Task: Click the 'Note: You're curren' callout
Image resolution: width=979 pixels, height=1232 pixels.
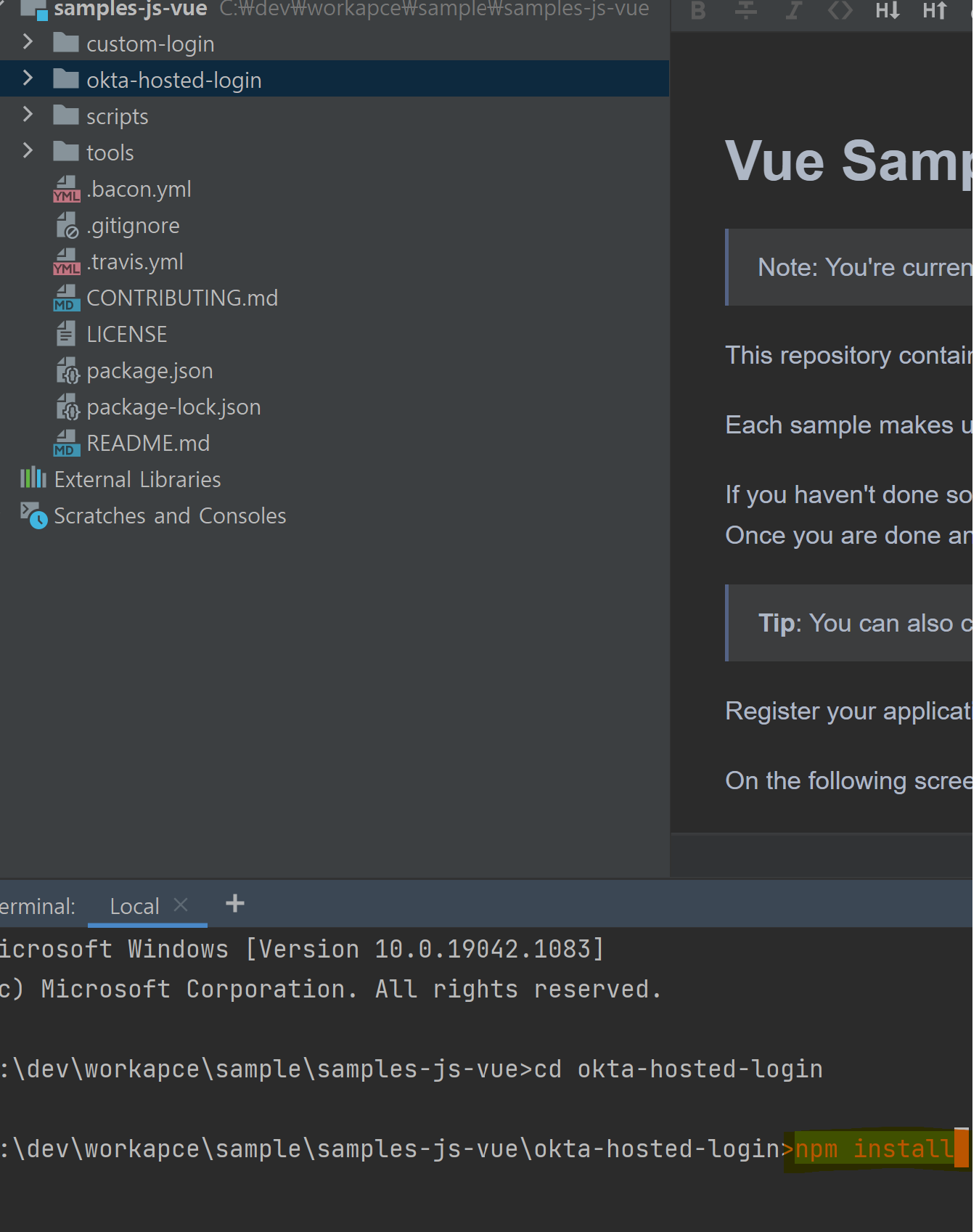Action: pos(849,267)
